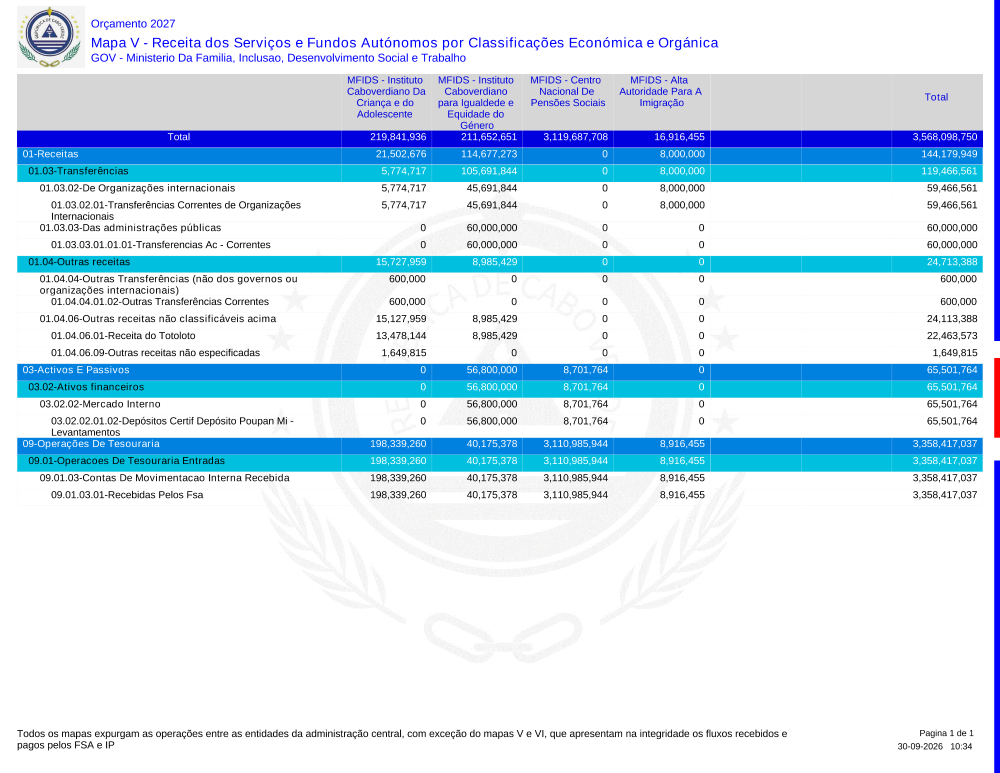Click the '03-Activos E Passivos' row label
1000x773 pixels.
click(x=76, y=370)
